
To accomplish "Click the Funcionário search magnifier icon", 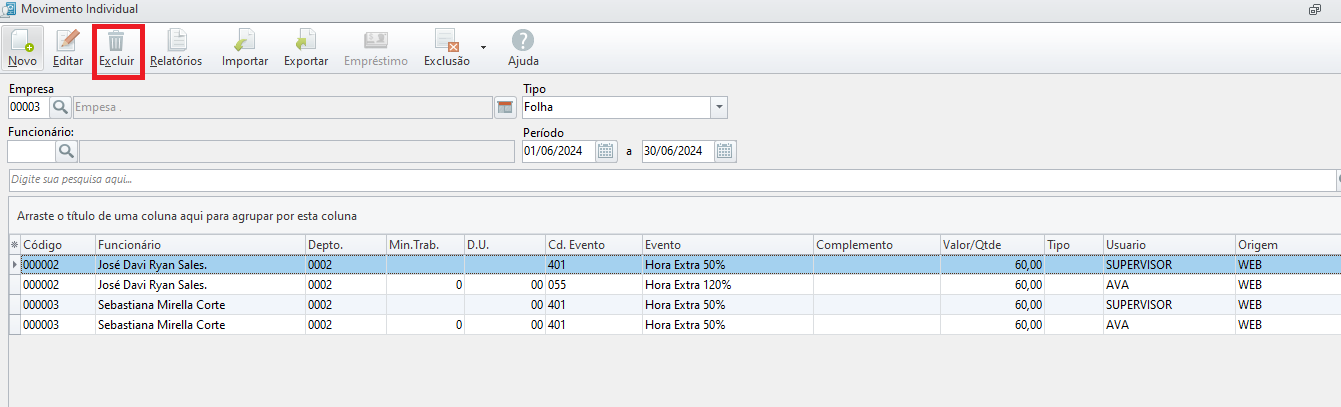I will click(67, 151).
